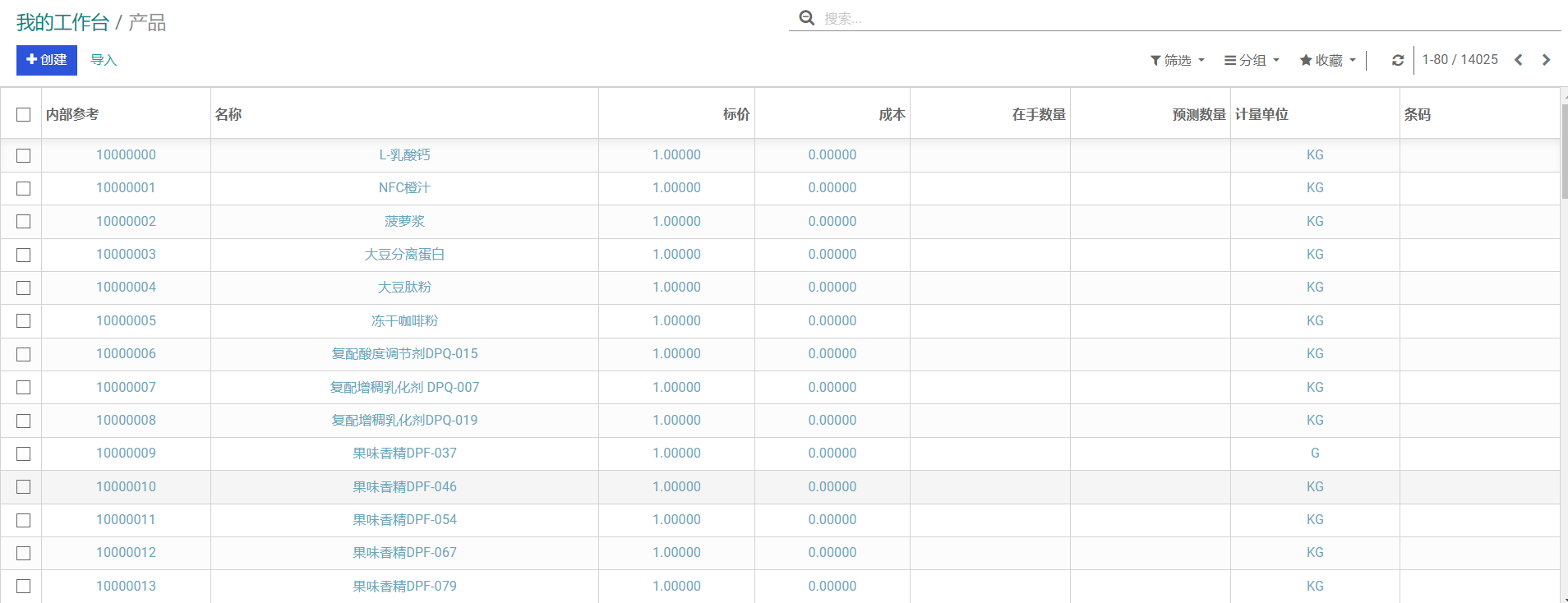Open product L-乳酸钙
1568x603 pixels.
coord(404,154)
